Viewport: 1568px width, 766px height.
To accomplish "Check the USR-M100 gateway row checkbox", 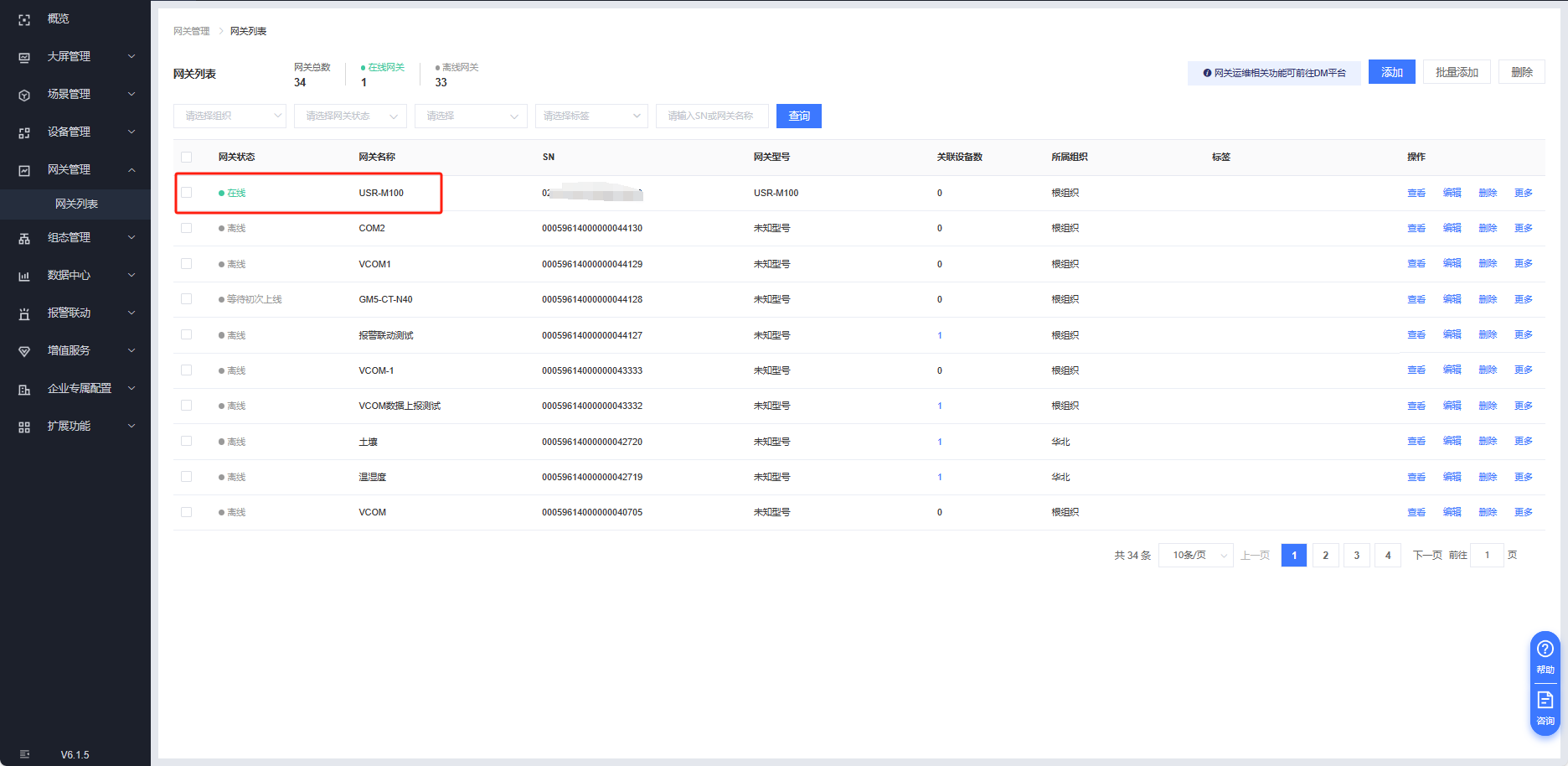I will [x=186, y=193].
